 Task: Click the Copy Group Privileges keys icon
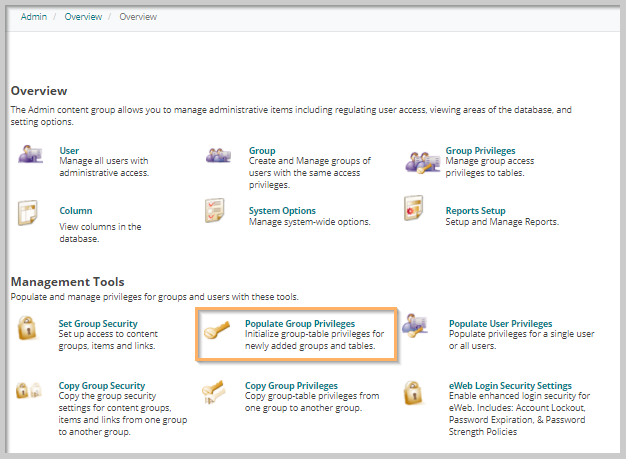tap(213, 392)
